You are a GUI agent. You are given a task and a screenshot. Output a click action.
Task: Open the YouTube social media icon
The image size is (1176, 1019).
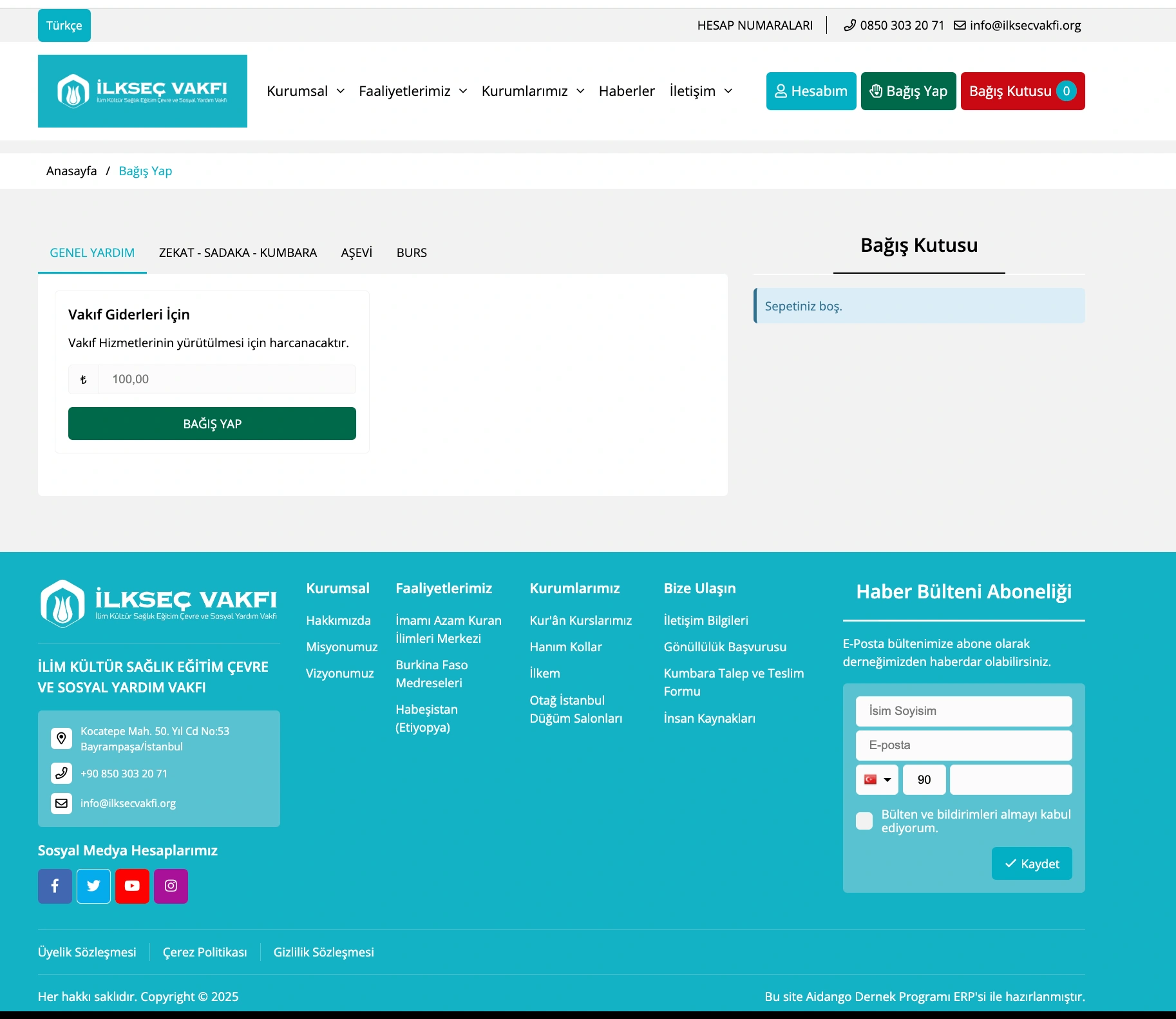[x=132, y=886]
